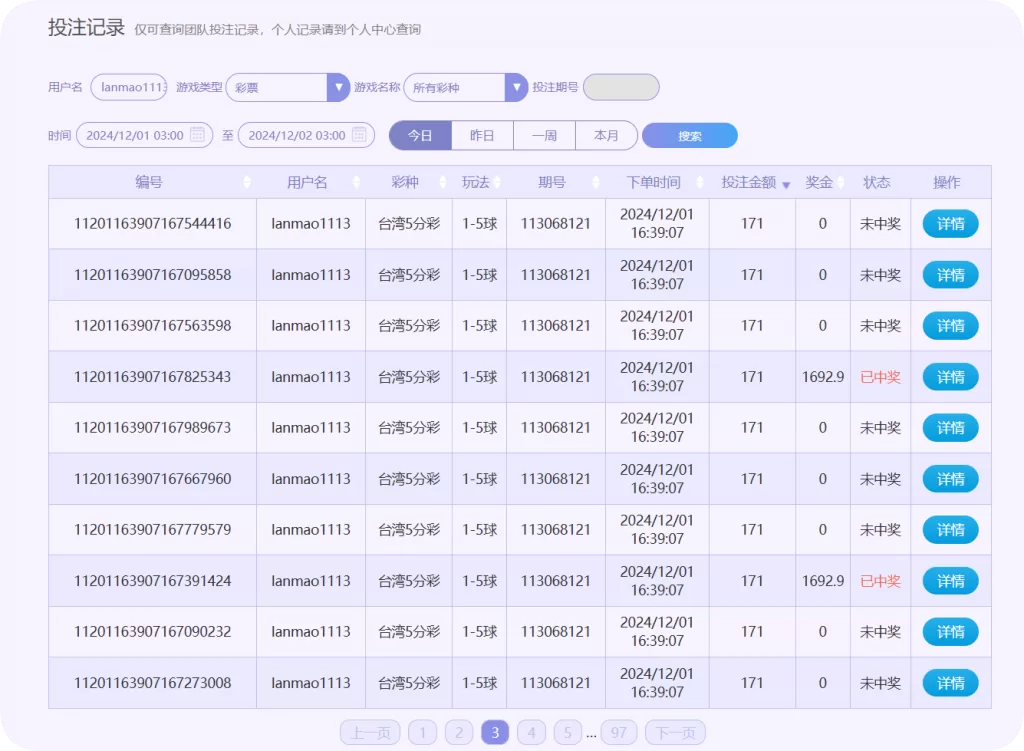
Task: View 详情 for record 11201163907167095858
Action: tap(950, 275)
